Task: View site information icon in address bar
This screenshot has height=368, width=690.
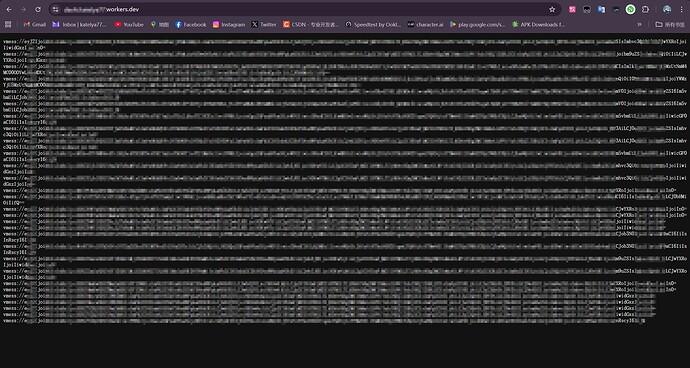Action: tap(55, 9)
